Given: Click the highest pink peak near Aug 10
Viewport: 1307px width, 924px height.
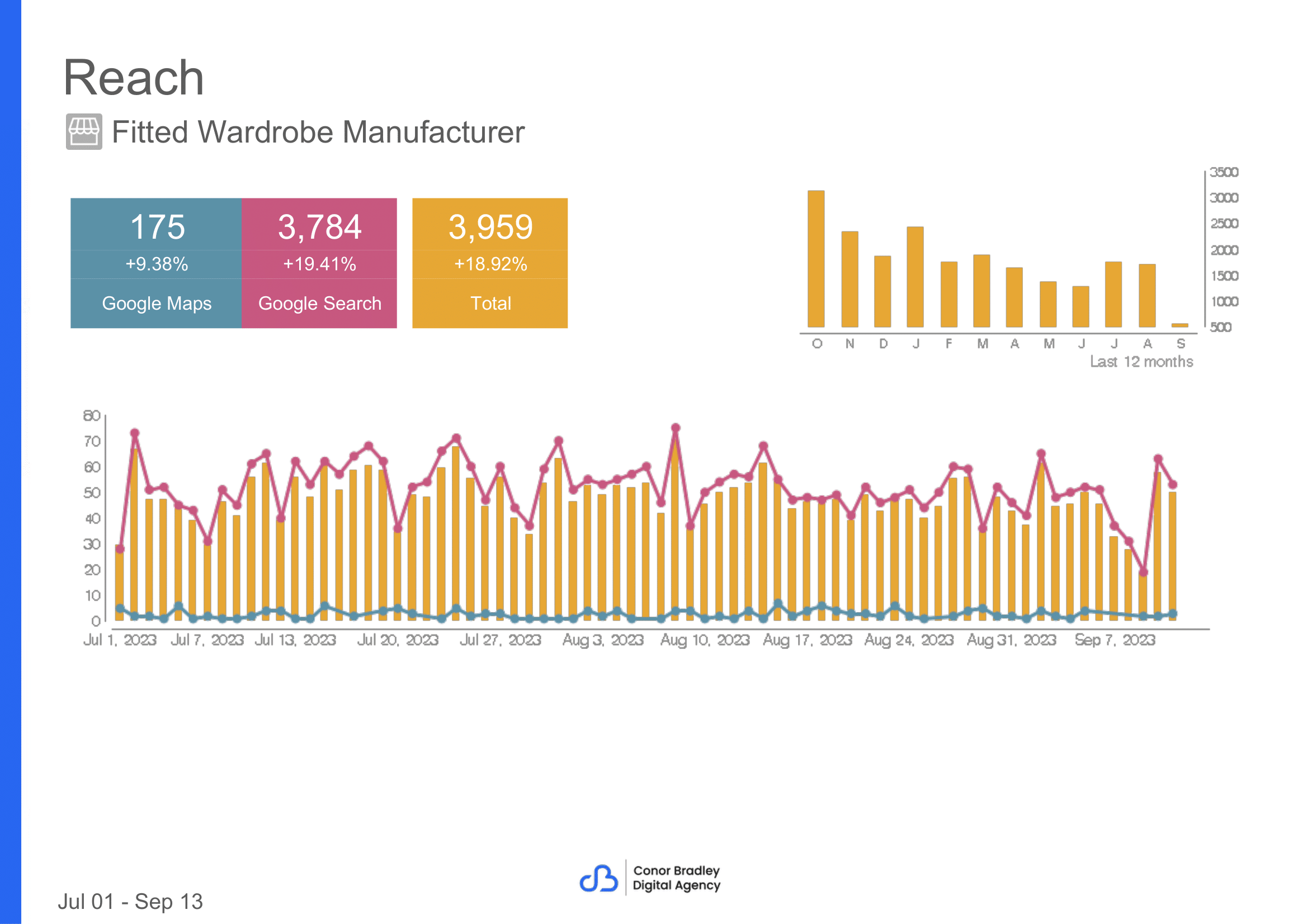Looking at the screenshot, I should click(x=676, y=428).
